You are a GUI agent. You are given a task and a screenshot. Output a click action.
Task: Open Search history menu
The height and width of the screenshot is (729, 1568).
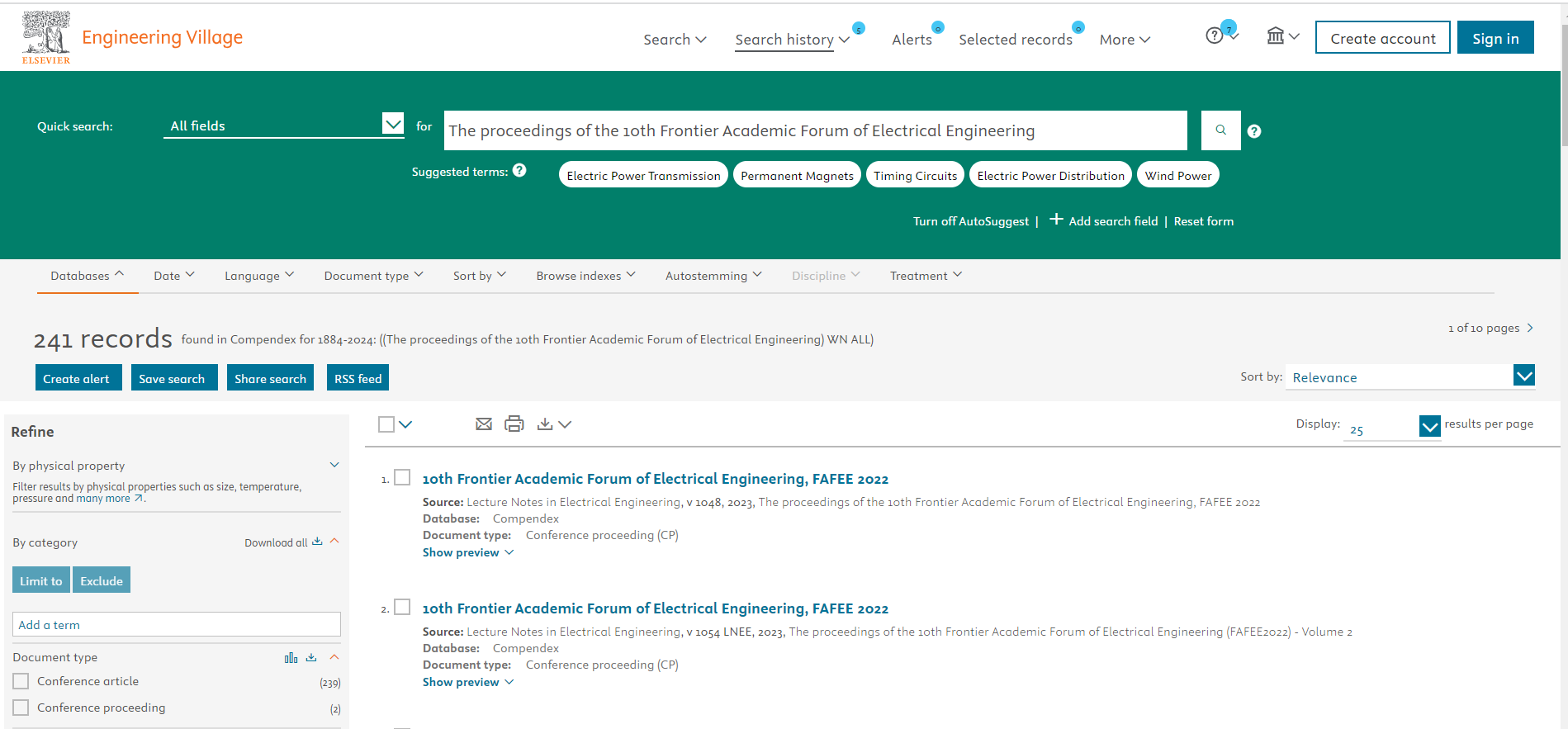[x=792, y=40]
